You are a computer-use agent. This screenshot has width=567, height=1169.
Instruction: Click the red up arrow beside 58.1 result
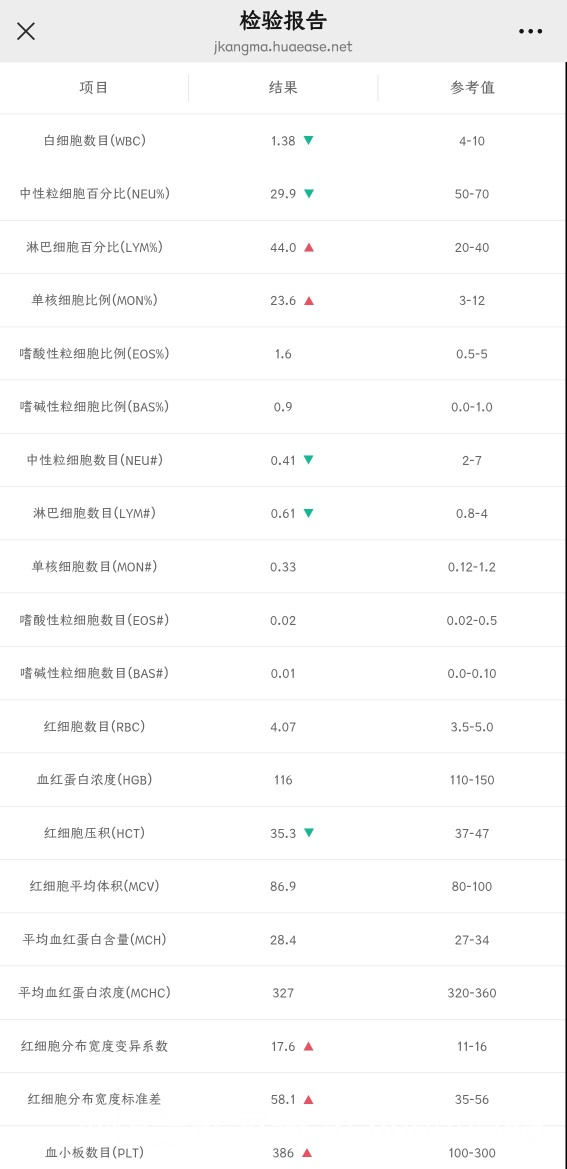[x=308, y=1099]
